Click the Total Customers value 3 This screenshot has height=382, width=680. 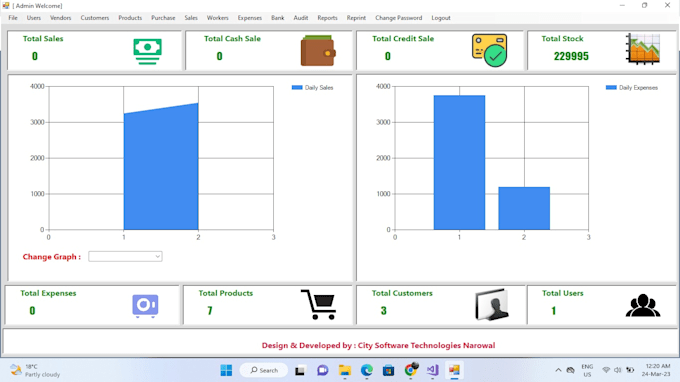pyautogui.click(x=383, y=310)
